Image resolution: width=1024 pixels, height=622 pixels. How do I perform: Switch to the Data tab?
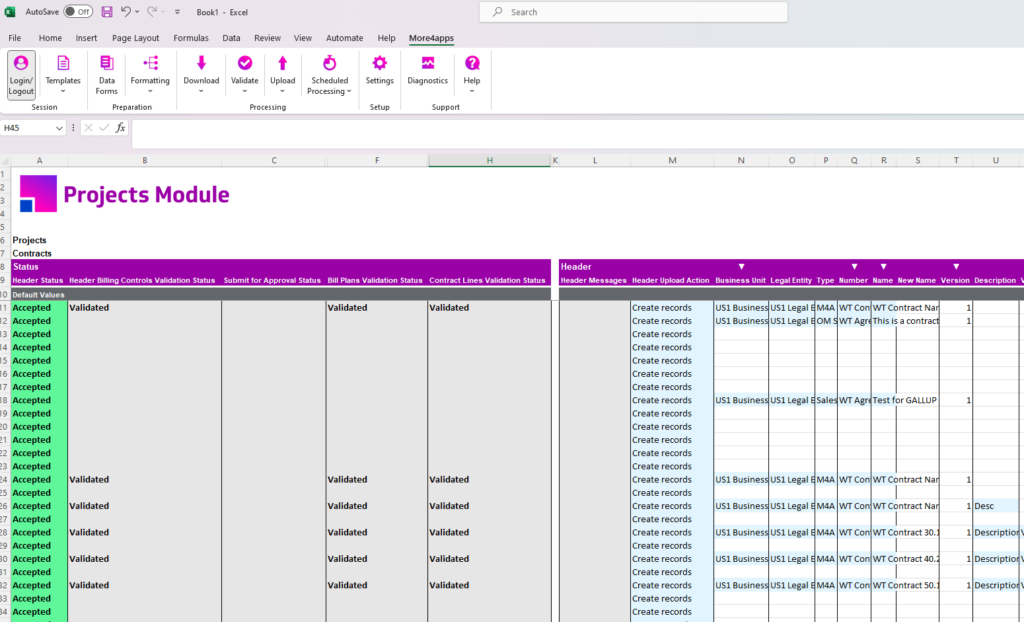(x=231, y=38)
